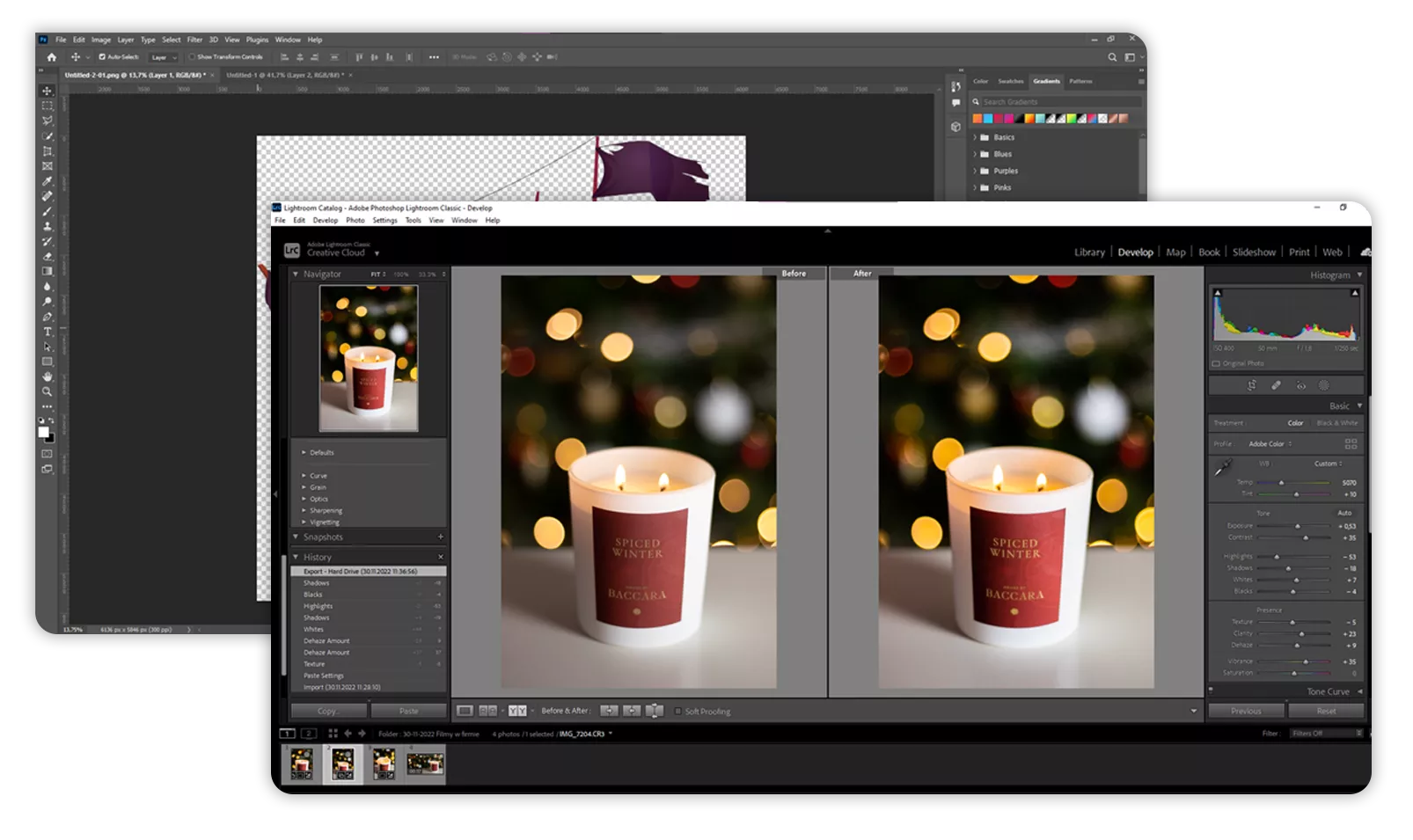Click the Previous button
1413x840 pixels.
(1246, 711)
